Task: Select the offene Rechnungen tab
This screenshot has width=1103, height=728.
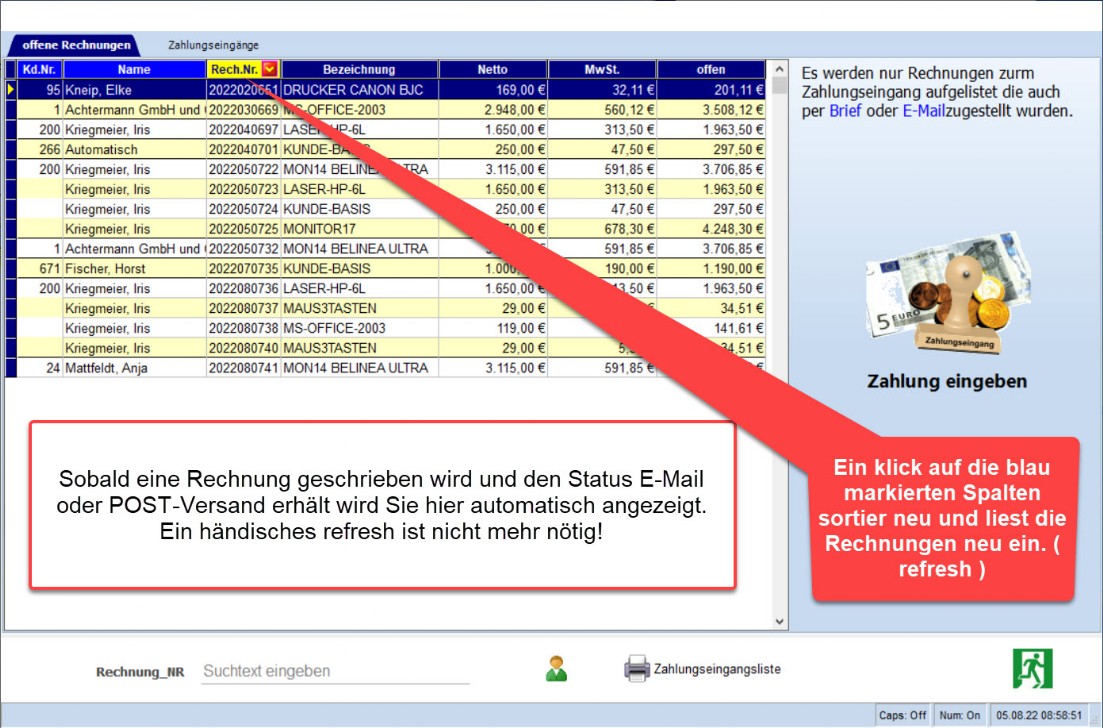Action: pyautogui.click(x=76, y=45)
